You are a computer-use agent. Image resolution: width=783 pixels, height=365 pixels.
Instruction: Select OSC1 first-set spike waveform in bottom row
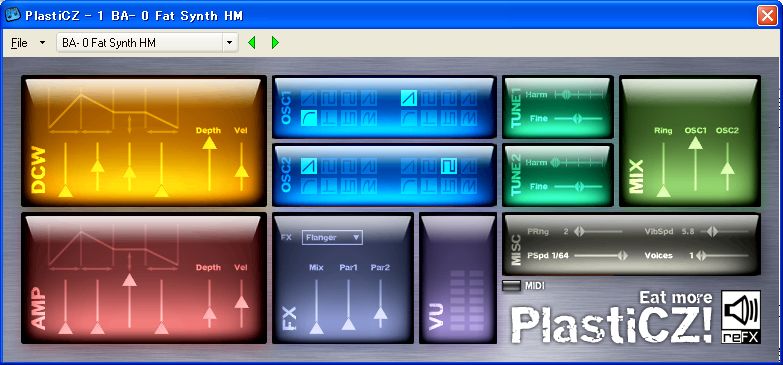coord(329,118)
